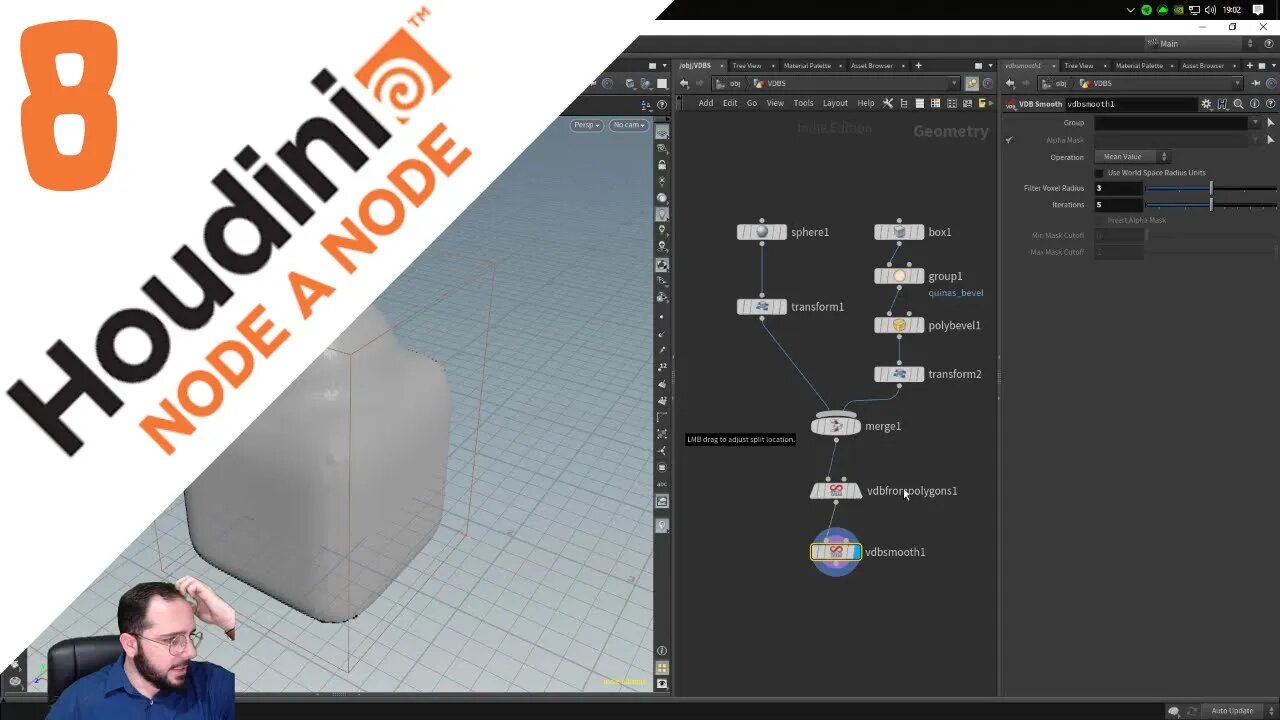The image size is (1280, 720).
Task: Toggle the parameter pane pin icon
Action: point(1254,84)
